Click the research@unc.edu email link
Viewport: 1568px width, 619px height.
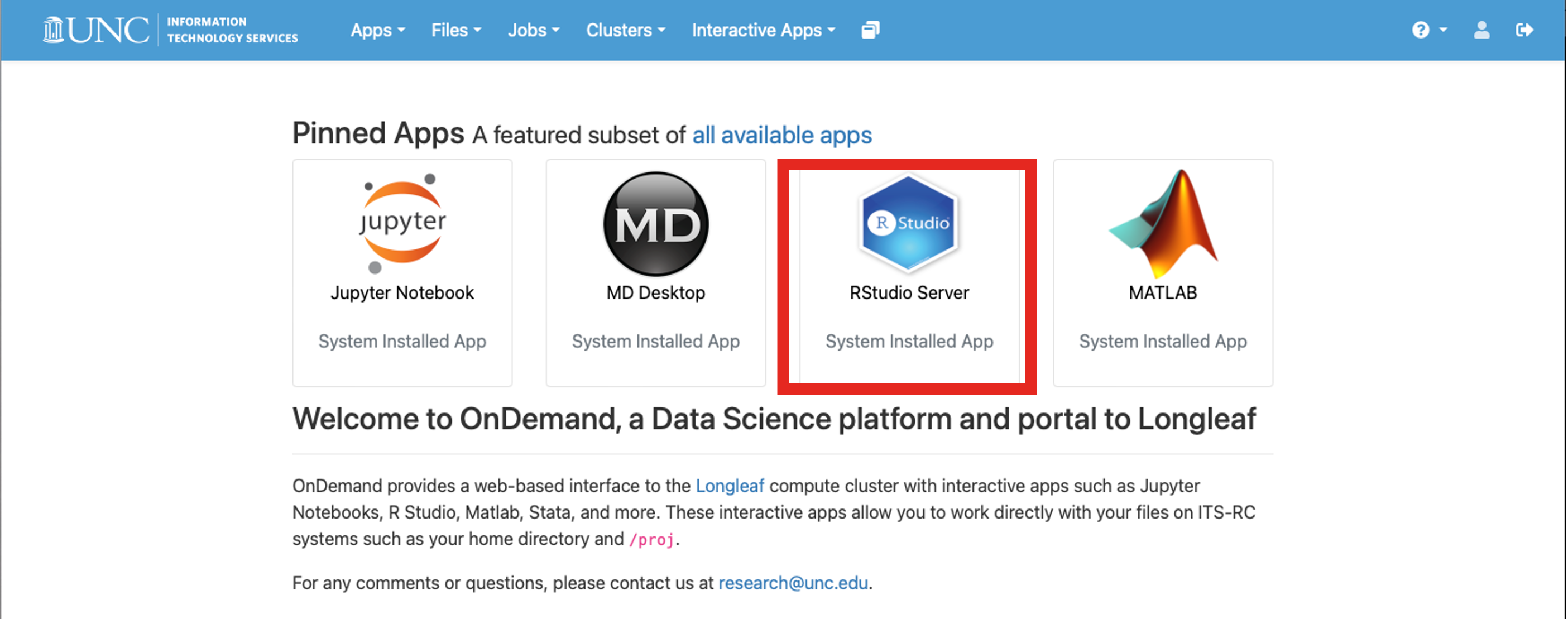pyautogui.click(x=793, y=583)
